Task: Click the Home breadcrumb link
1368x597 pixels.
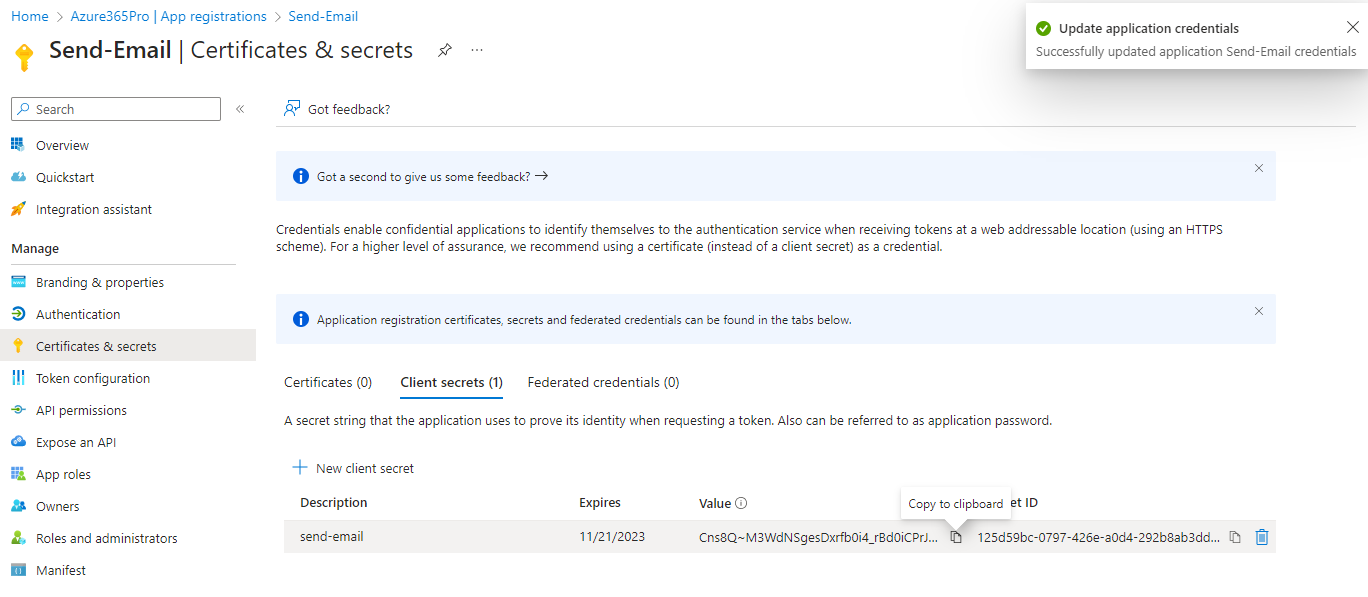Action: [30, 16]
